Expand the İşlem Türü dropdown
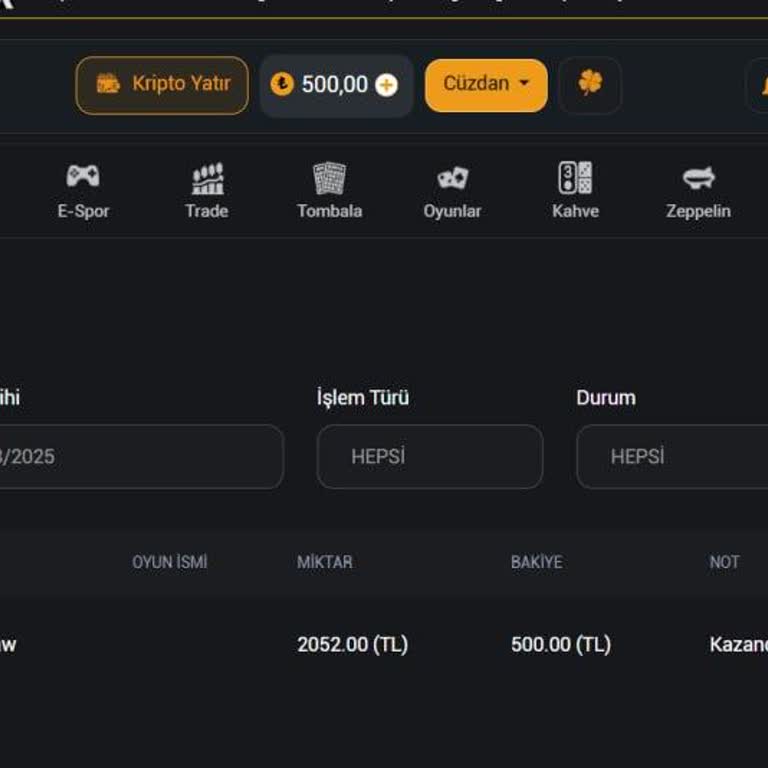Viewport: 768px width, 768px height. [x=430, y=457]
